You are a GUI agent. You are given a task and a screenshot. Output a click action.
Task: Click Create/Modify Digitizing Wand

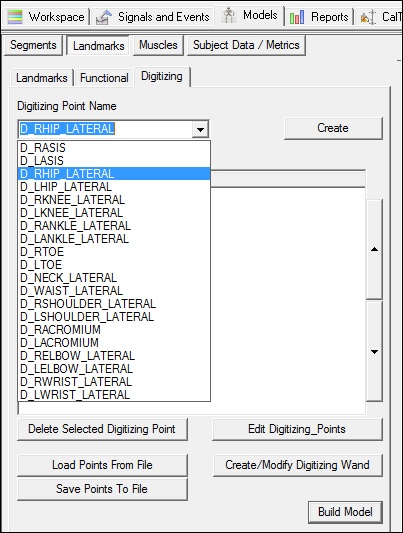pyautogui.click(x=297, y=465)
